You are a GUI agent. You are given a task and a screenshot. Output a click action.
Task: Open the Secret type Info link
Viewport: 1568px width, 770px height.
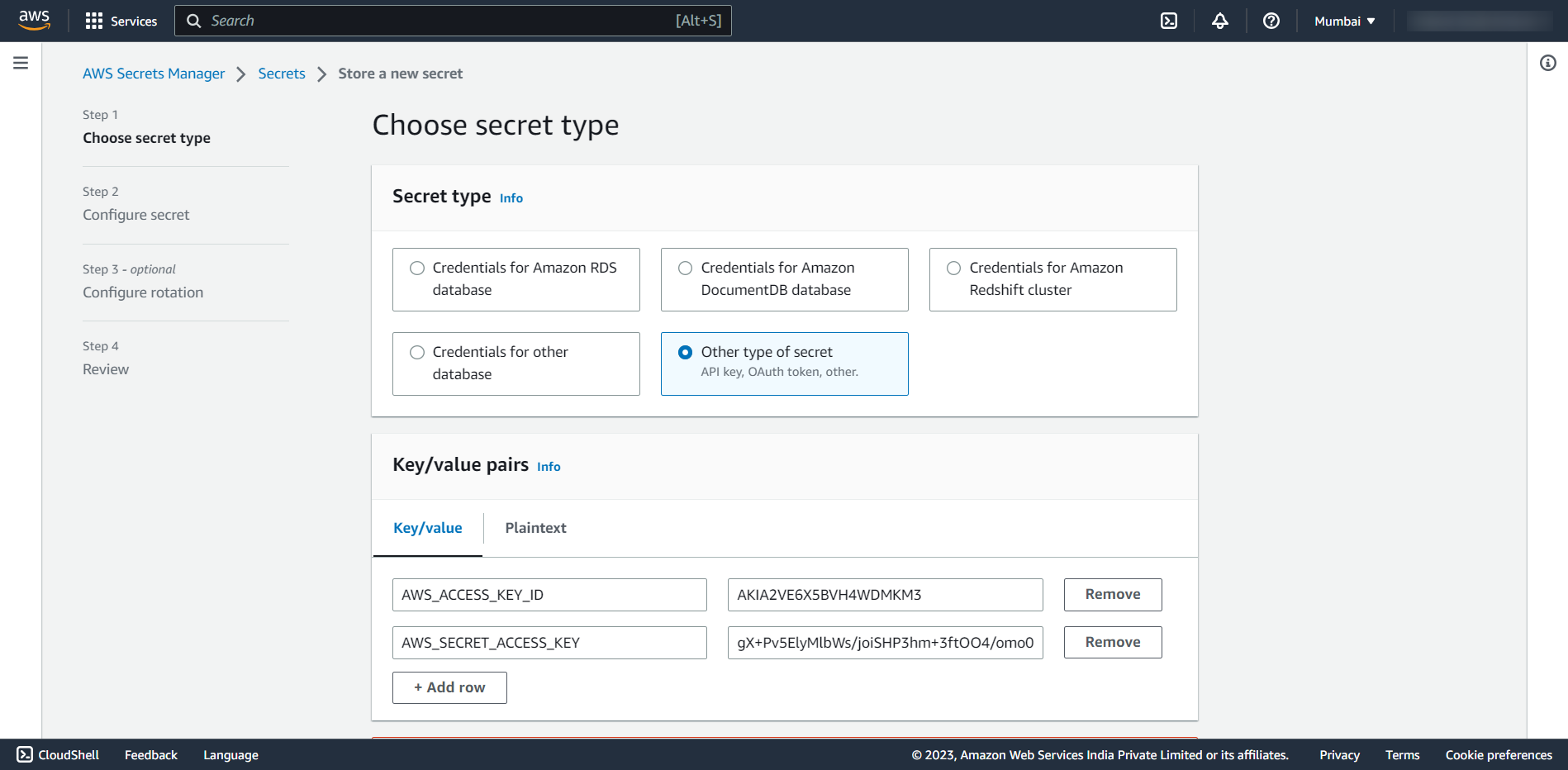pos(511,198)
